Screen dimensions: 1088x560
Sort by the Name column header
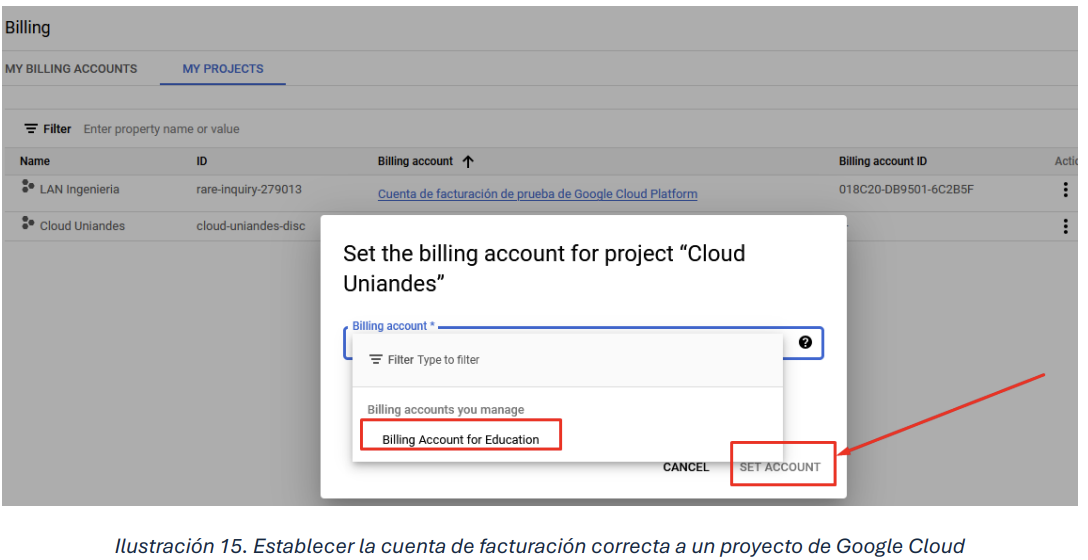tap(35, 161)
